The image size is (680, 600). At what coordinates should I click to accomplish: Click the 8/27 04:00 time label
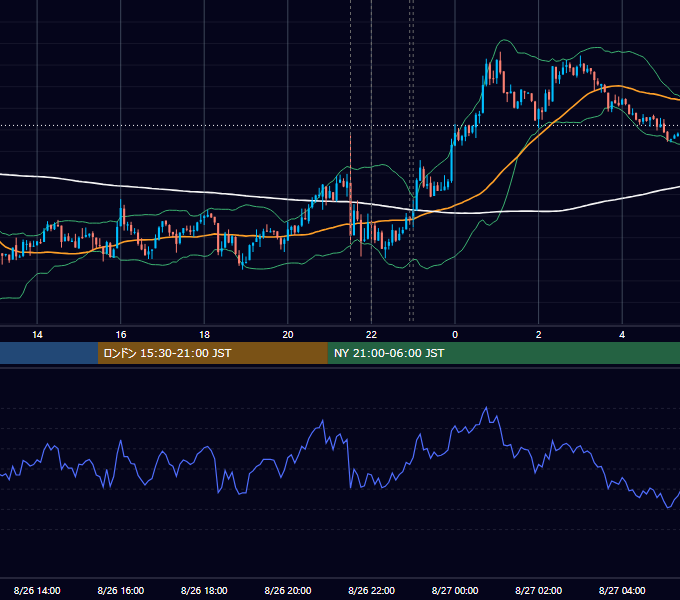622,590
